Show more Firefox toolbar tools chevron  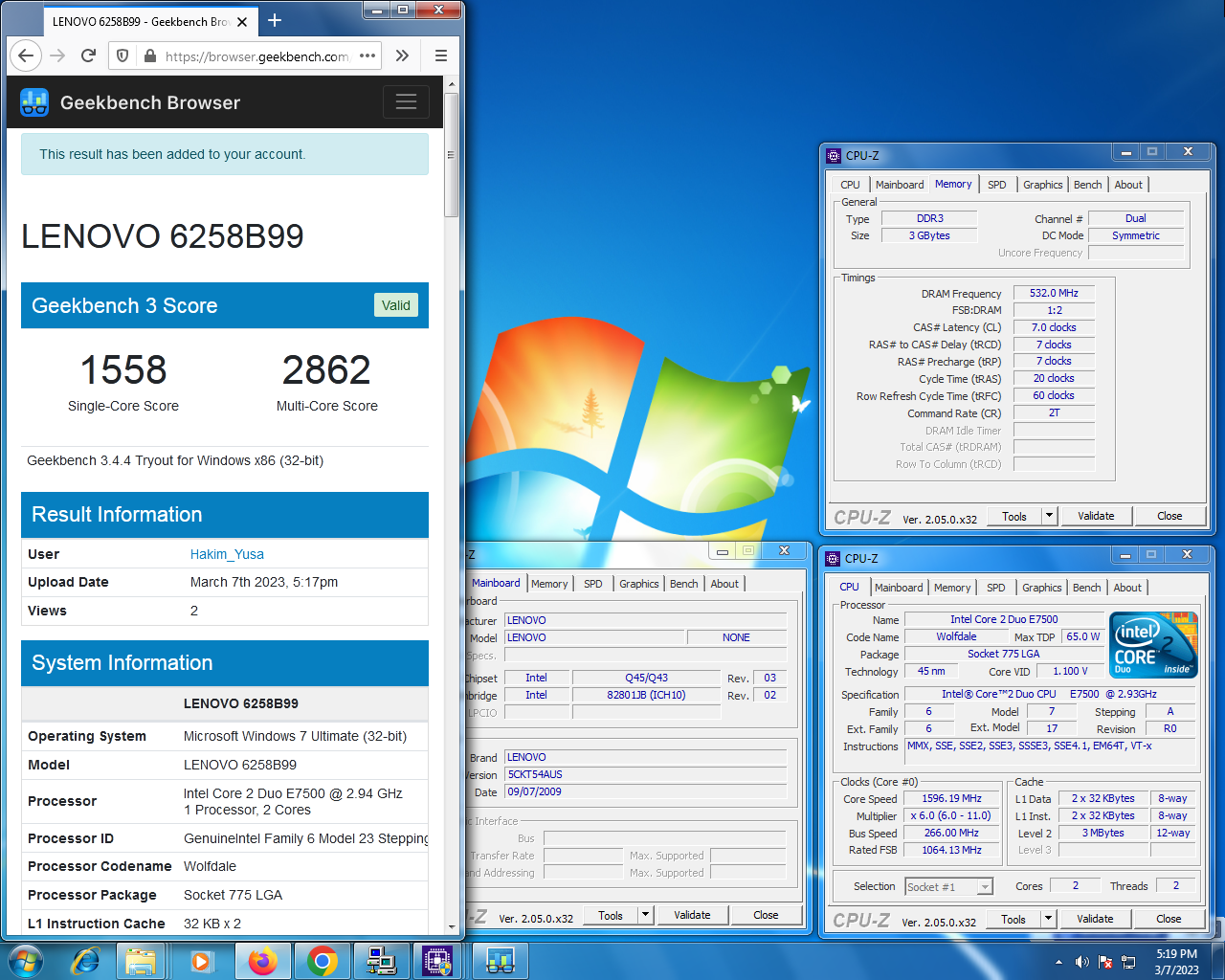402,56
